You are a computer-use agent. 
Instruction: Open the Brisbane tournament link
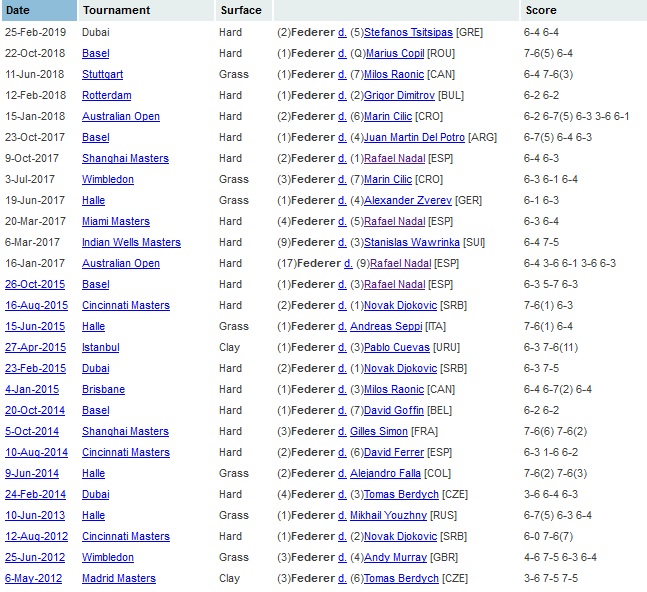pyautogui.click(x=104, y=389)
